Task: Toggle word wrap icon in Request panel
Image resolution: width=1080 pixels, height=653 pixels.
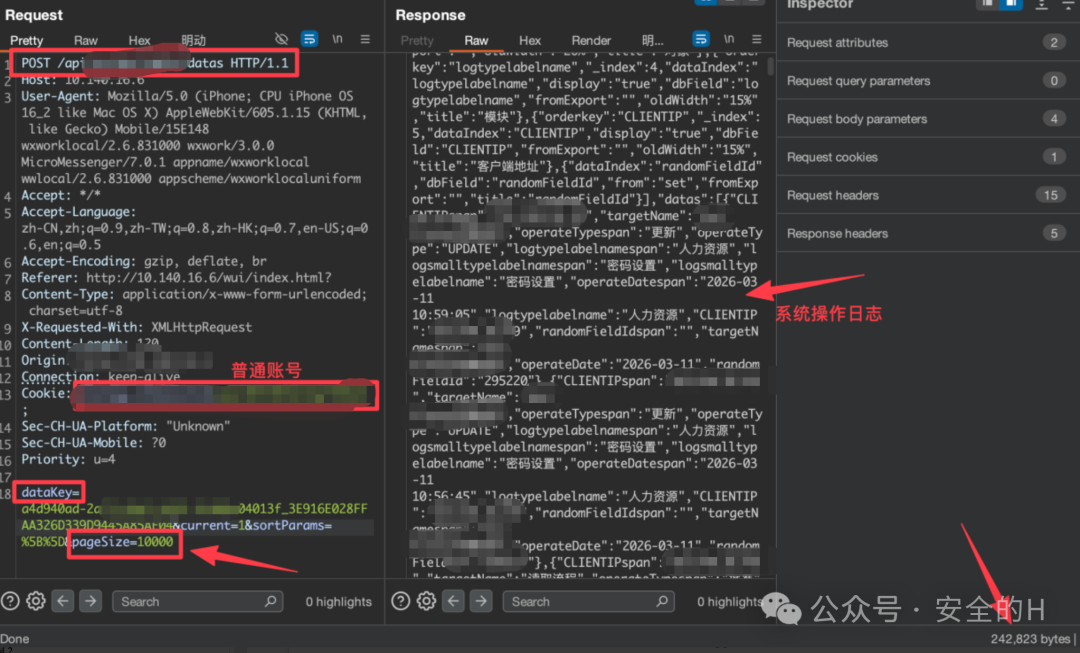Action: click(x=309, y=39)
